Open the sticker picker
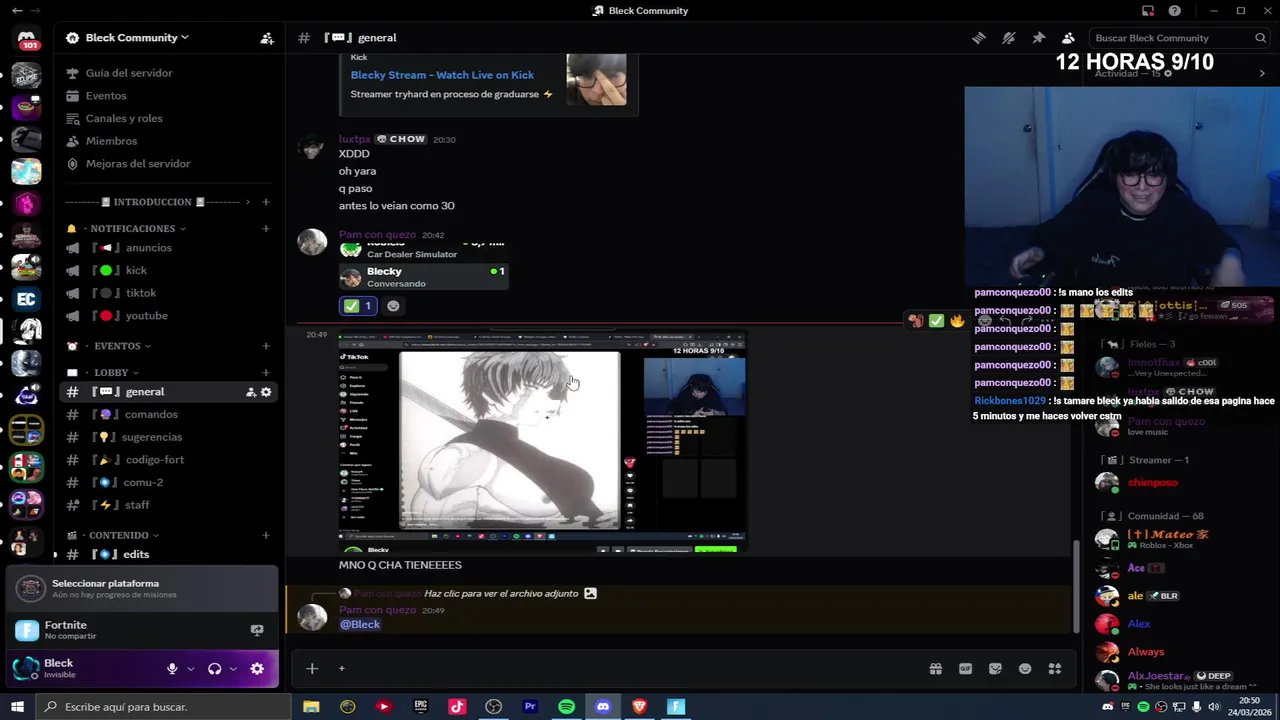 [x=995, y=669]
